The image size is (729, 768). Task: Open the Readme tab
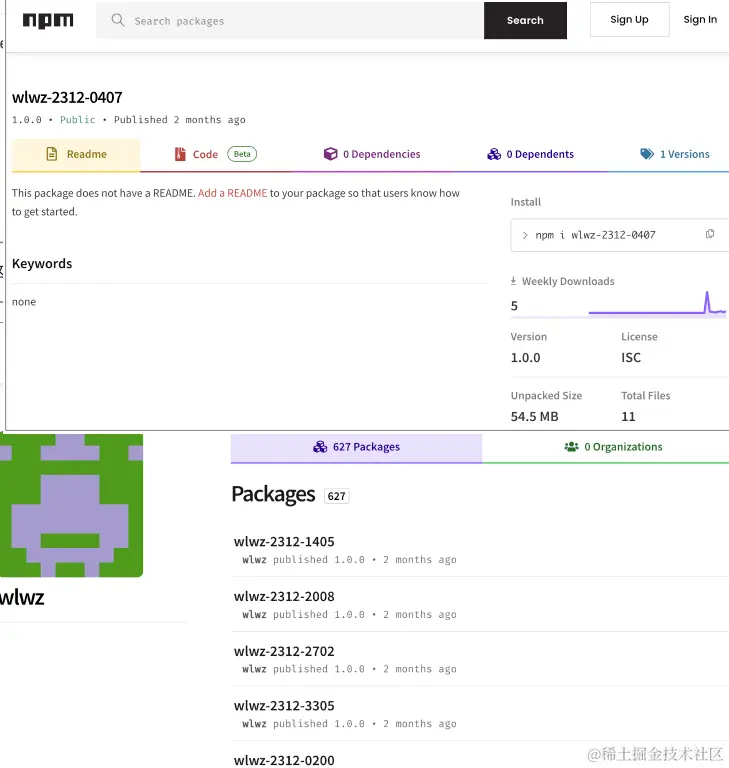point(76,155)
